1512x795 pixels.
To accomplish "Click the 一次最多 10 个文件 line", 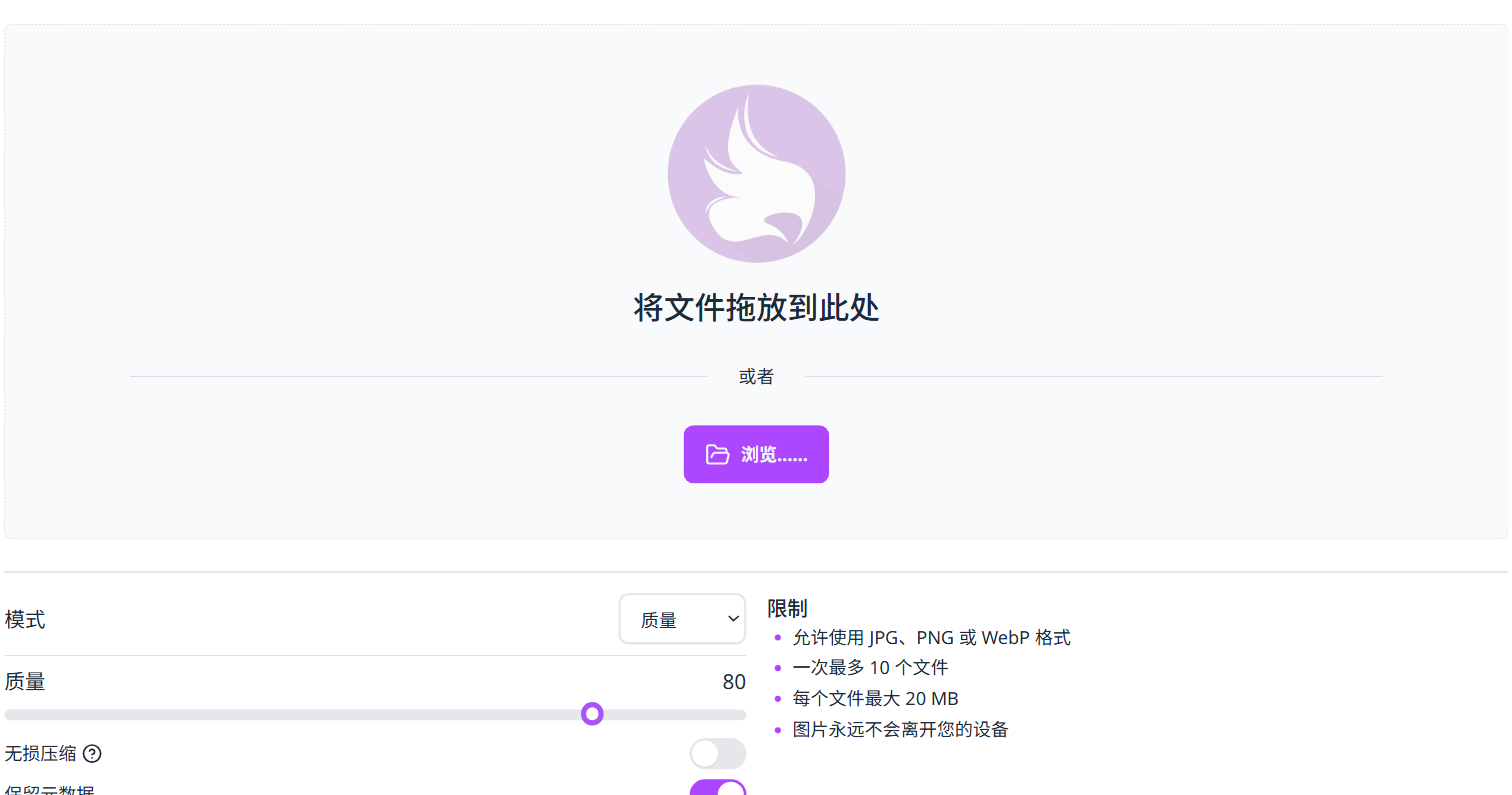I will [870, 668].
